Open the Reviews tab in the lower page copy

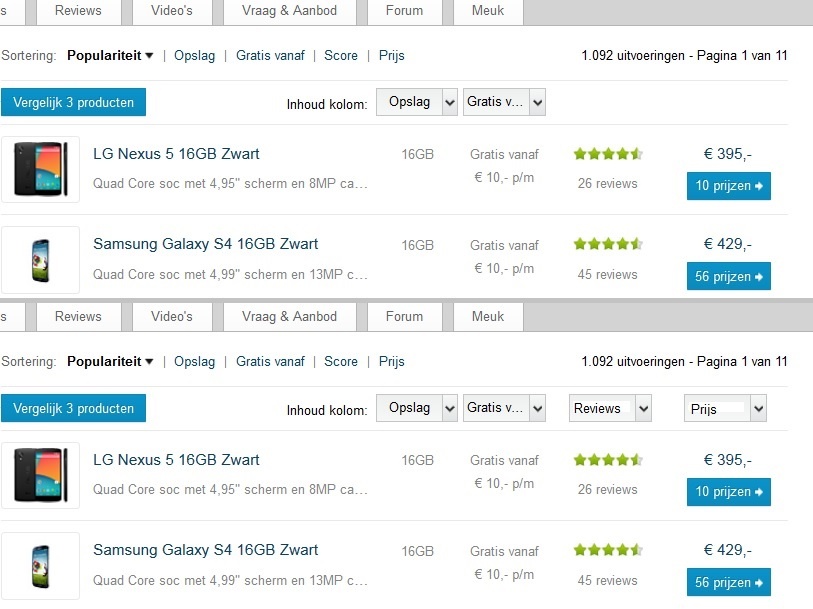78,317
